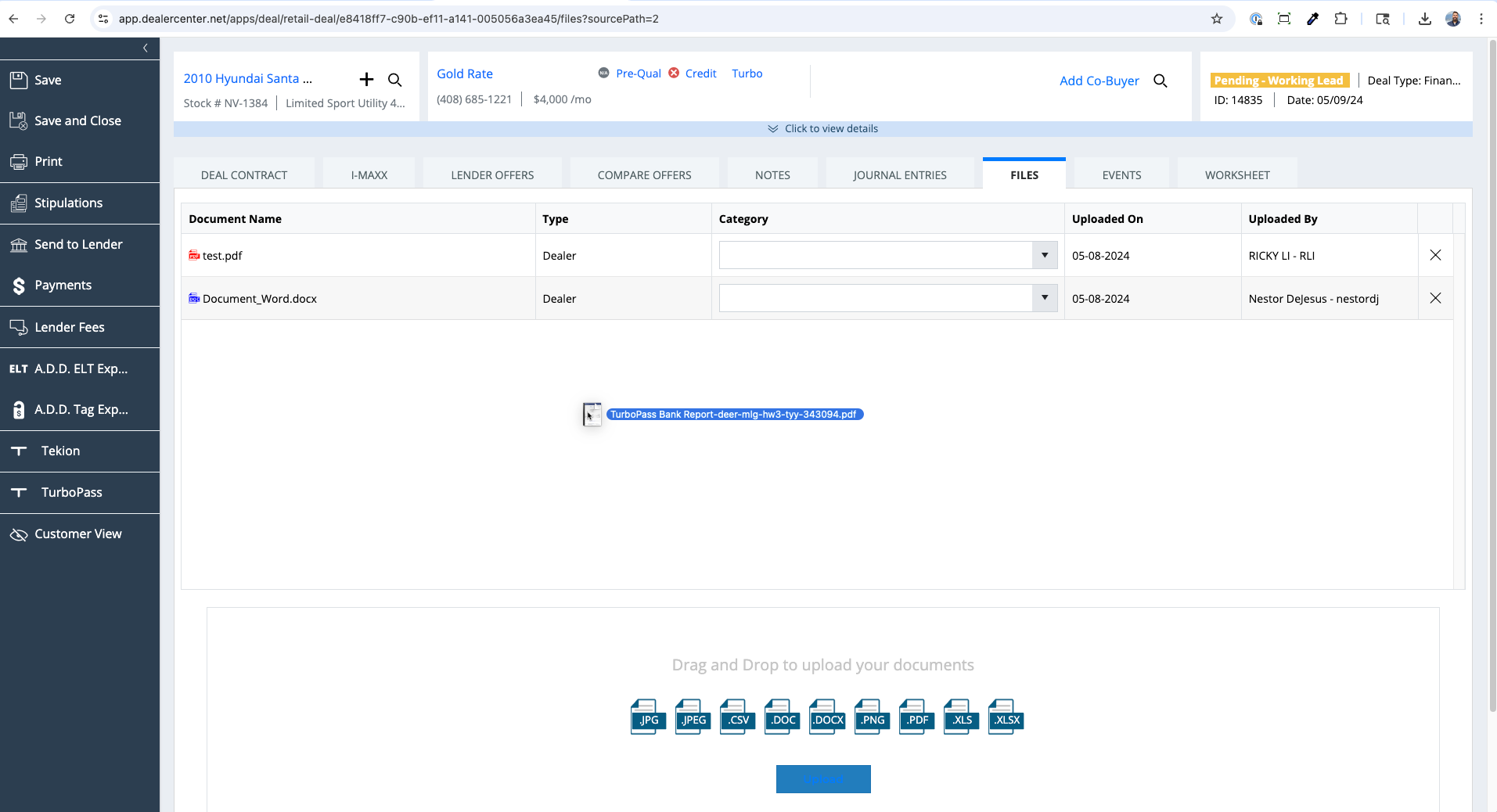Open A.D.D. Tag Export
The height and width of the screenshot is (812, 1497).
tap(81, 409)
